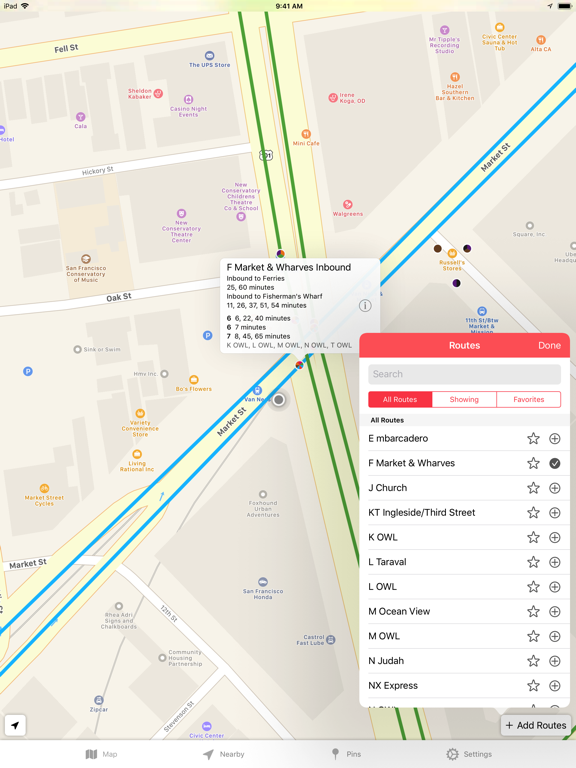Tap the Foxhound Urban Adventures marker

(263, 494)
